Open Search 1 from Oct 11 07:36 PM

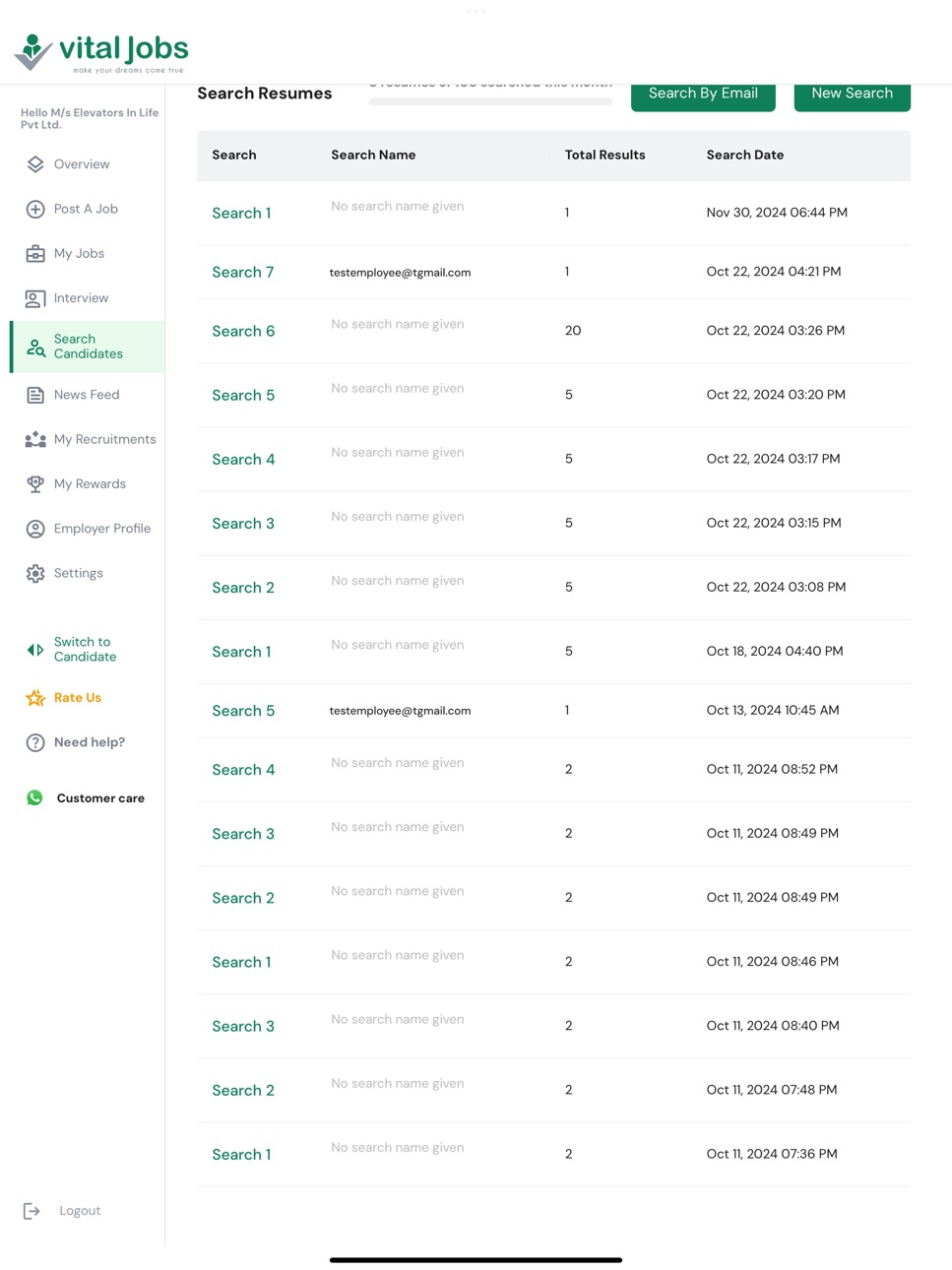[x=241, y=1154]
